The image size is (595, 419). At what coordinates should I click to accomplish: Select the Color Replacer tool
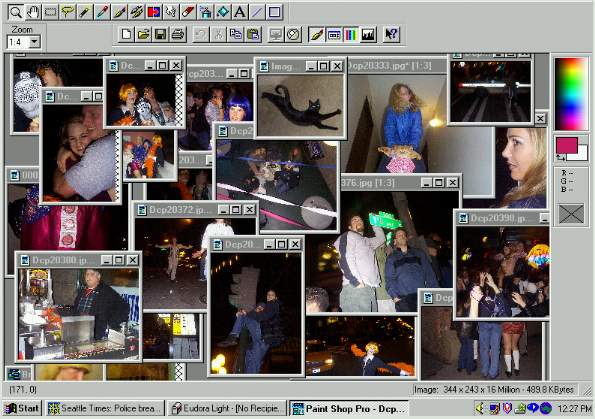coord(154,12)
